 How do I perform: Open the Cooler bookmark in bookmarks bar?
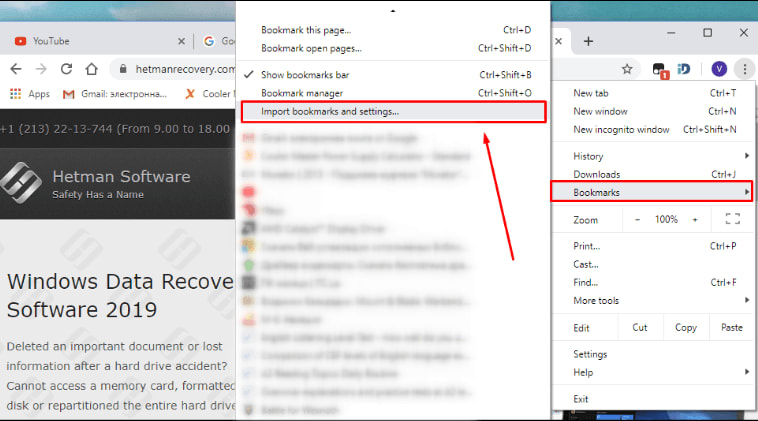coord(210,94)
